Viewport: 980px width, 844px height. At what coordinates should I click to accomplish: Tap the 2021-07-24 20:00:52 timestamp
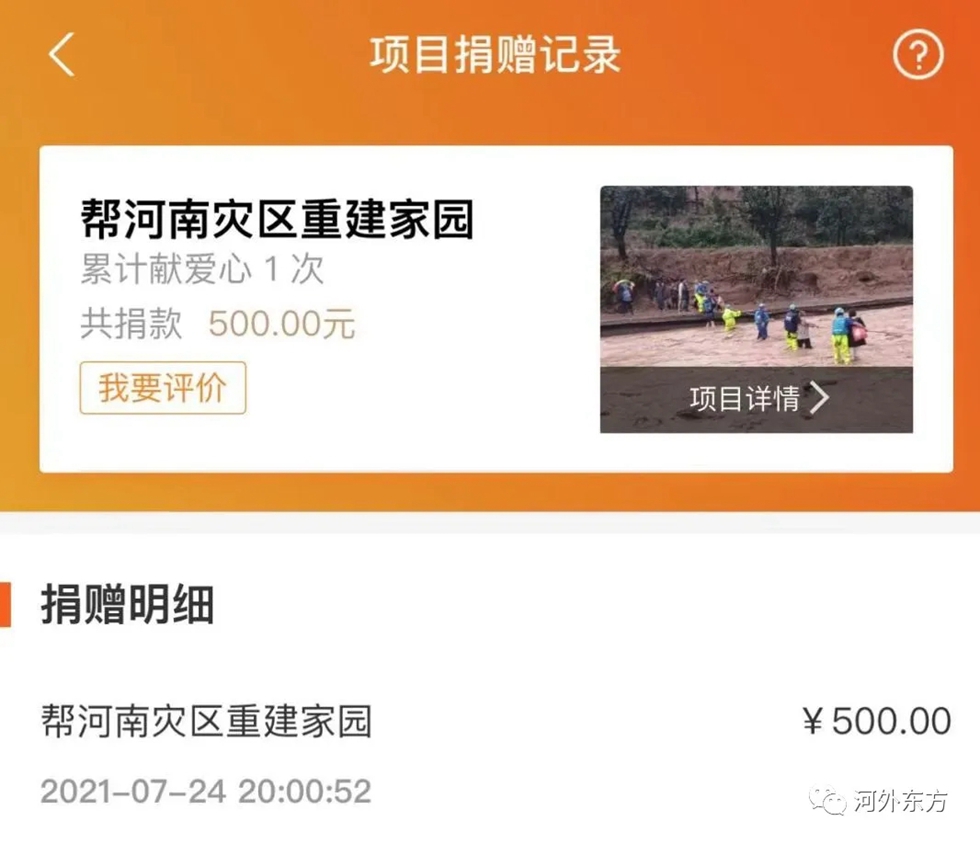(x=206, y=791)
